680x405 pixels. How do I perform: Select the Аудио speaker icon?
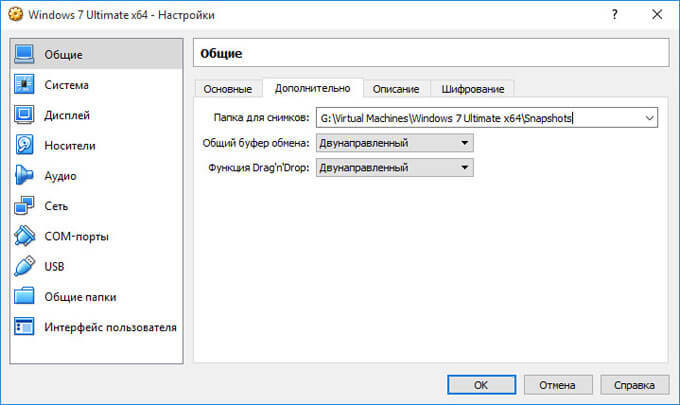click(x=26, y=176)
